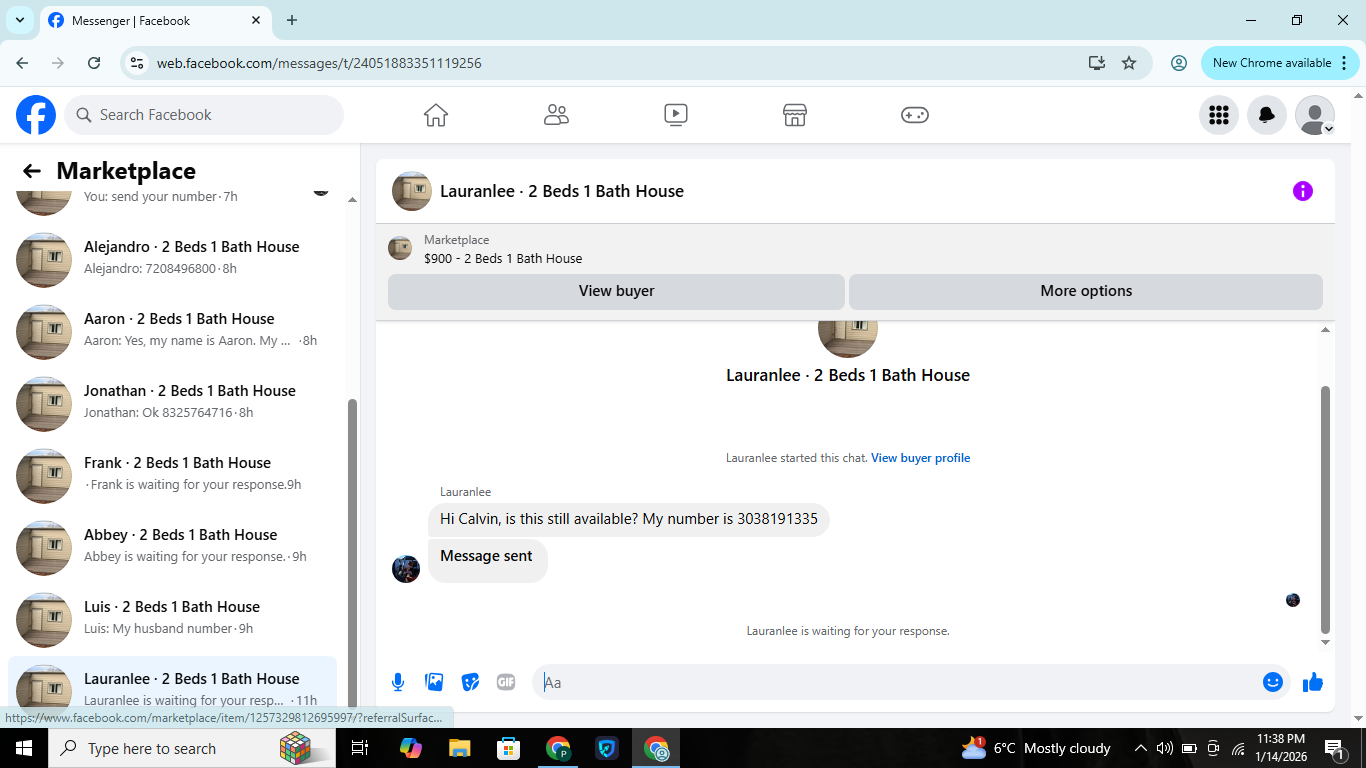Attach a file with the image icon

pos(434,682)
